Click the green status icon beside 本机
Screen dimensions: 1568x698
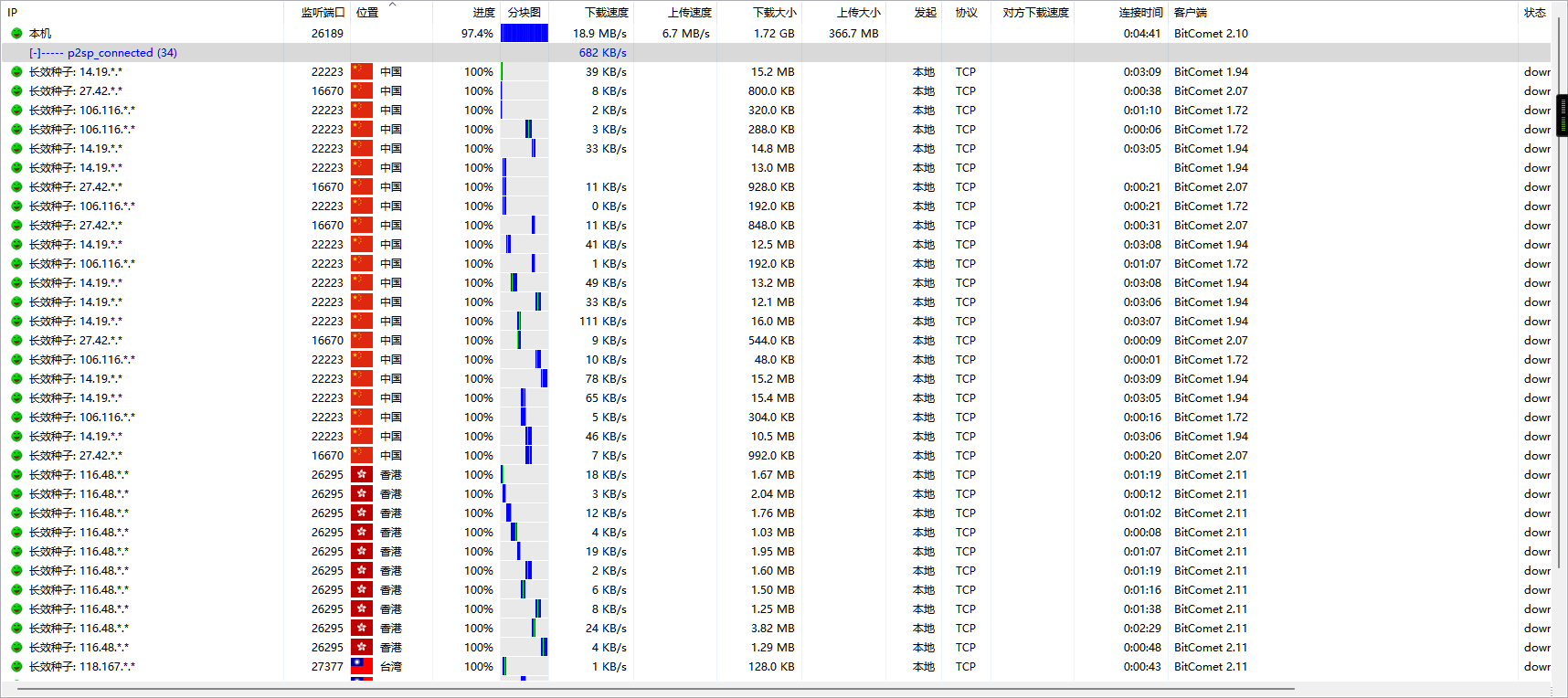pyautogui.click(x=16, y=34)
